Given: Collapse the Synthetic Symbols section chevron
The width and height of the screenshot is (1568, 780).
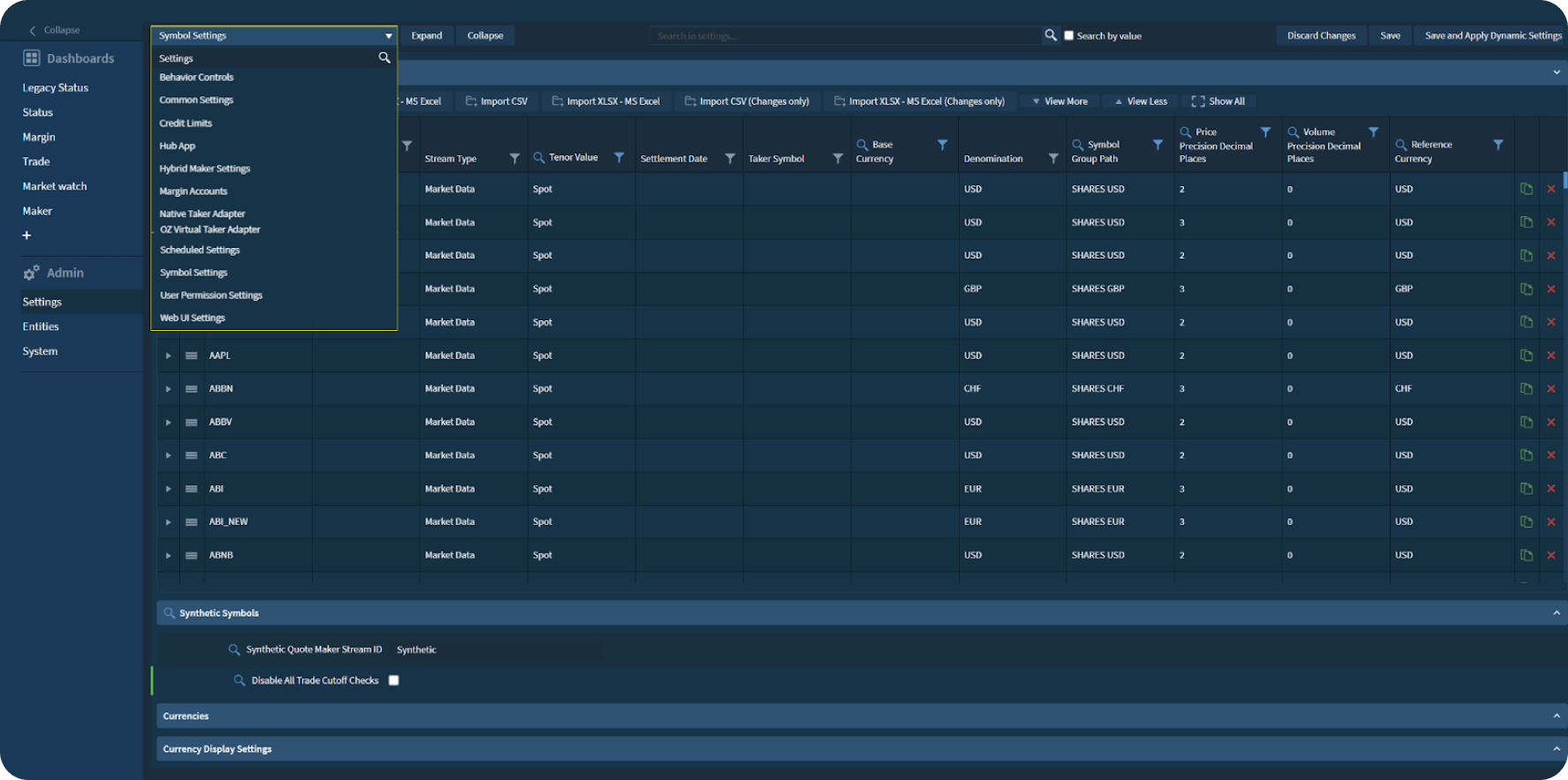Looking at the screenshot, I should click(x=1557, y=613).
